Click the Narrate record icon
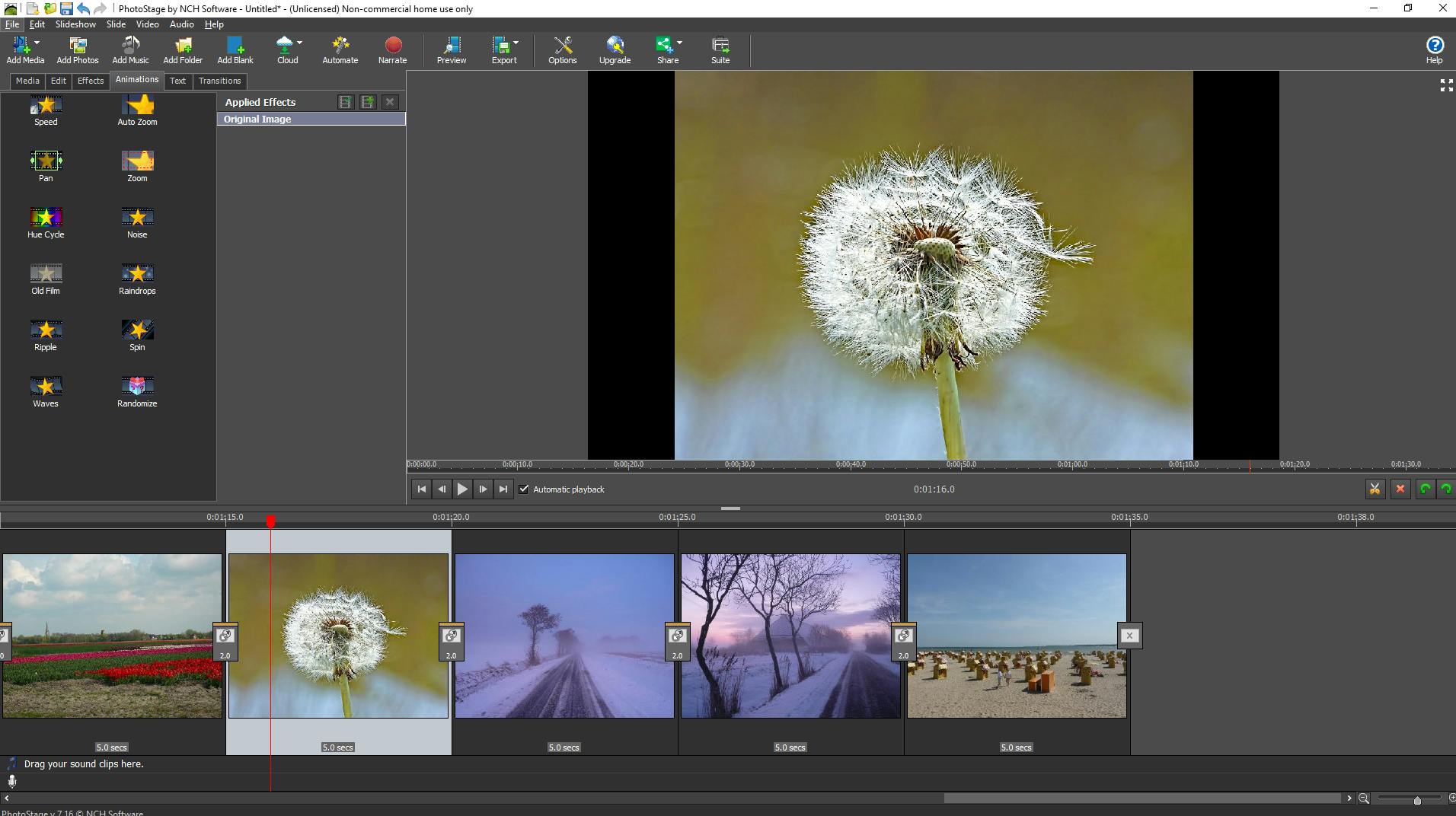Image resolution: width=1456 pixels, height=816 pixels. pos(392,46)
